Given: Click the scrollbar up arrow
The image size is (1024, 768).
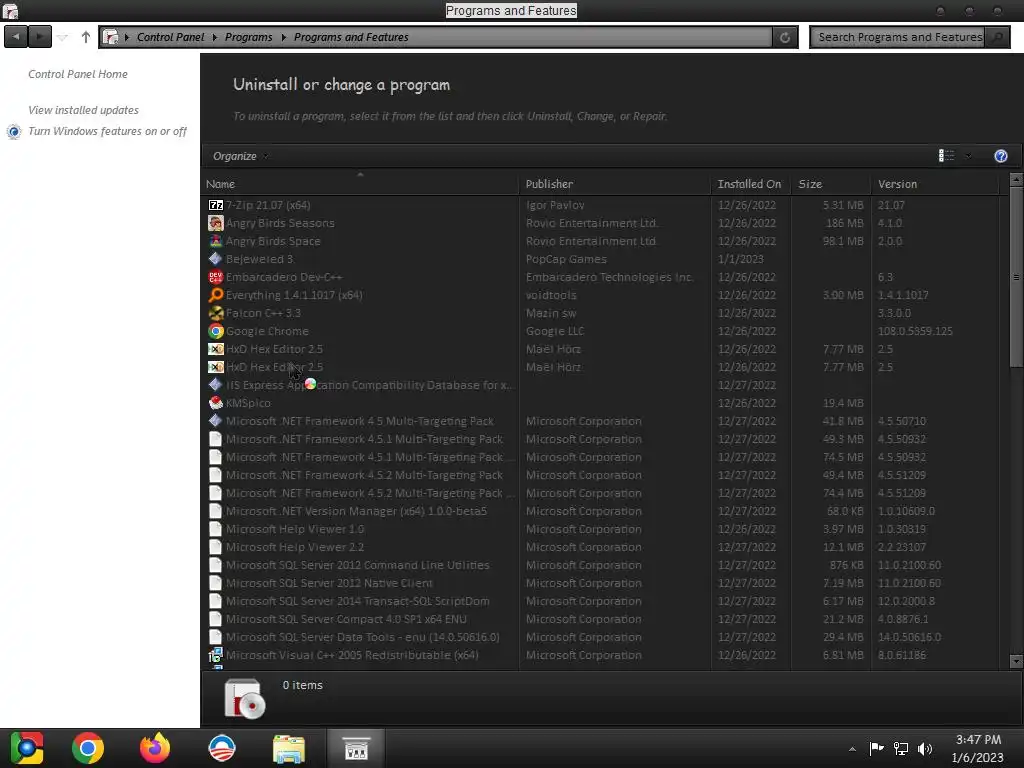Looking at the screenshot, I should coord(1016,180).
